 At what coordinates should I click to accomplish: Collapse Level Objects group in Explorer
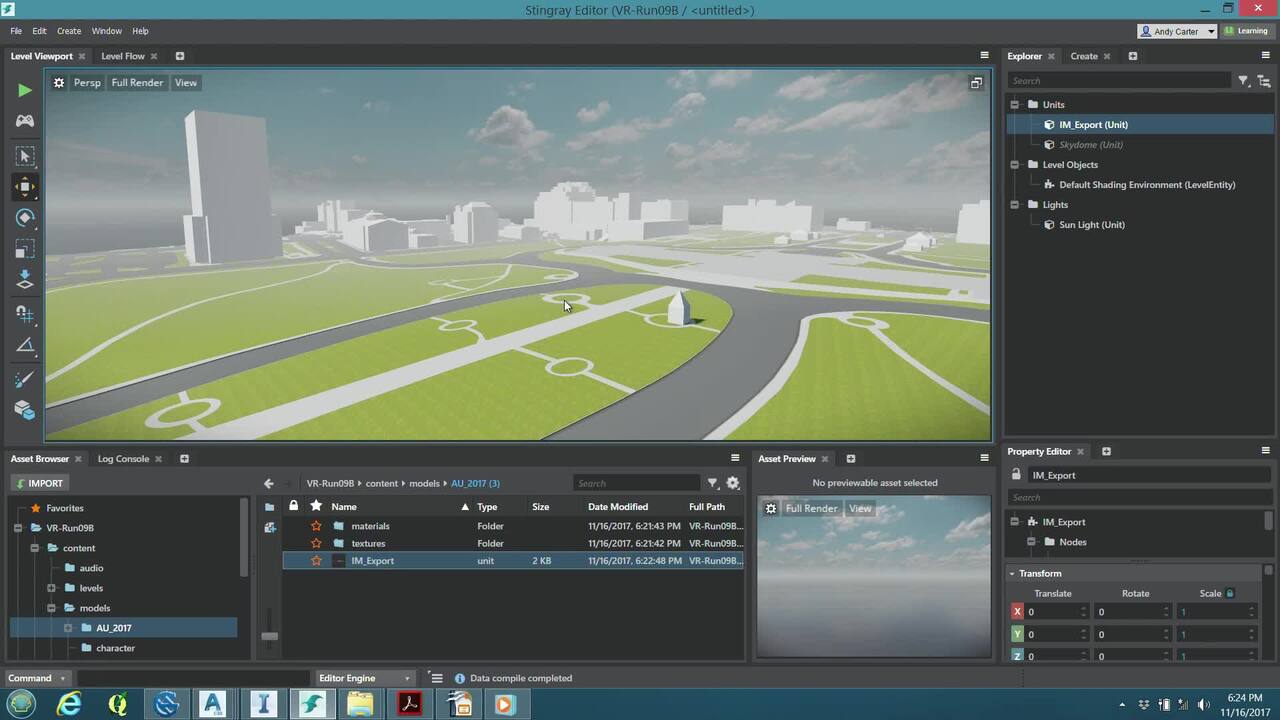pyautogui.click(x=1014, y=164)
